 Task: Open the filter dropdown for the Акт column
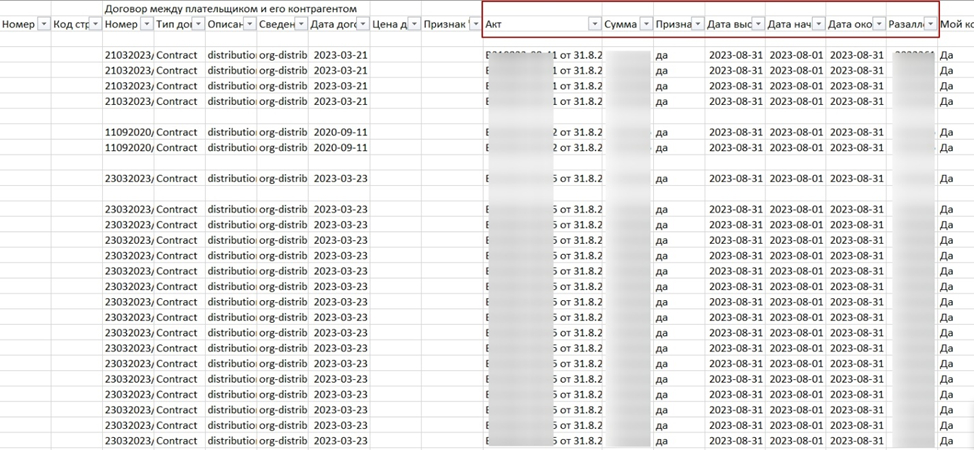[594, 24]
